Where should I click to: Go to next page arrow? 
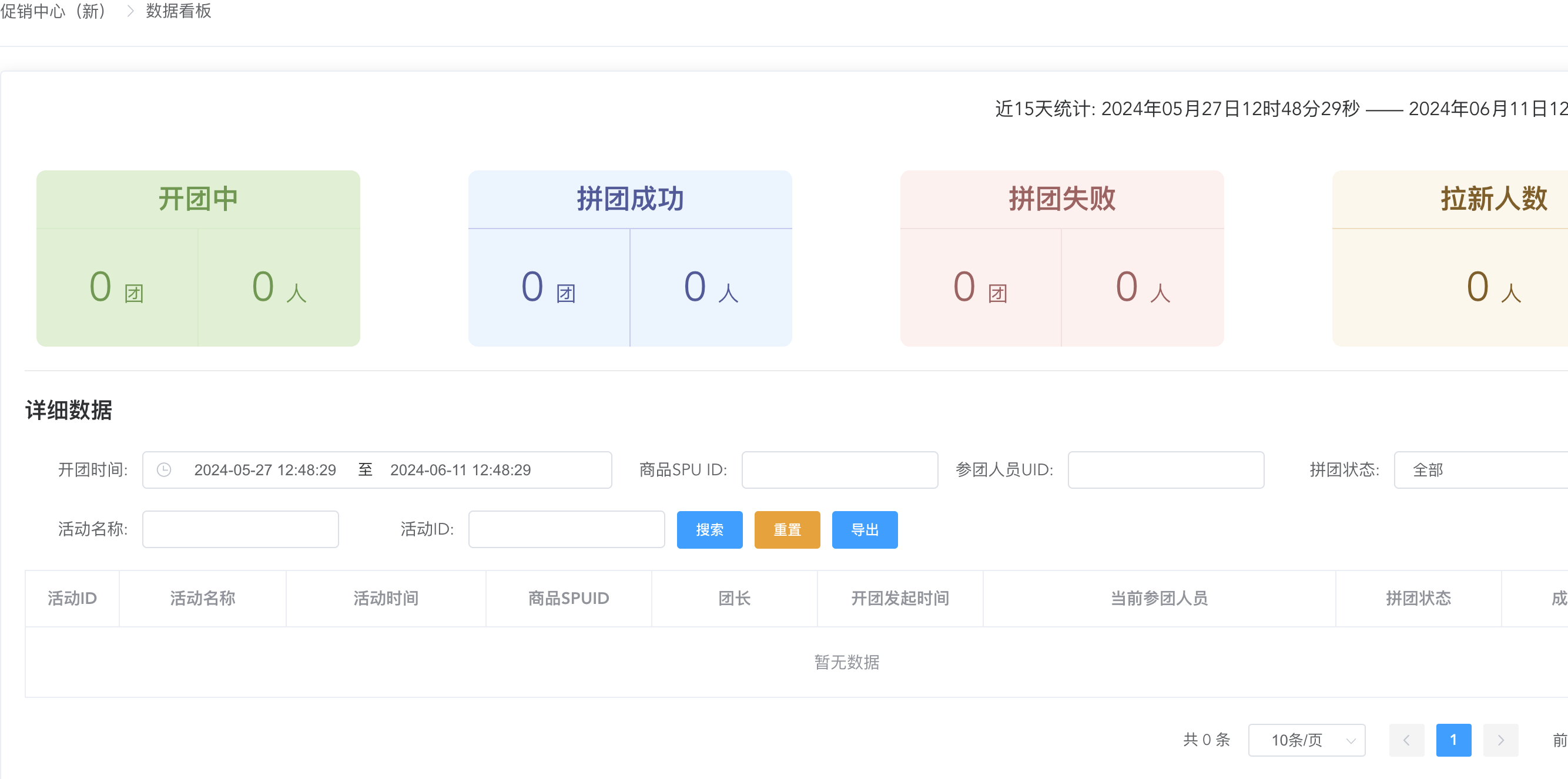[x=1500, y=740]
